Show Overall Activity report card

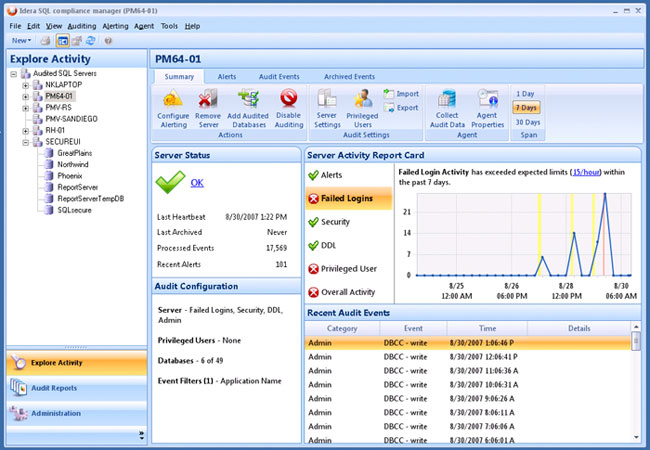click(349, 293)
